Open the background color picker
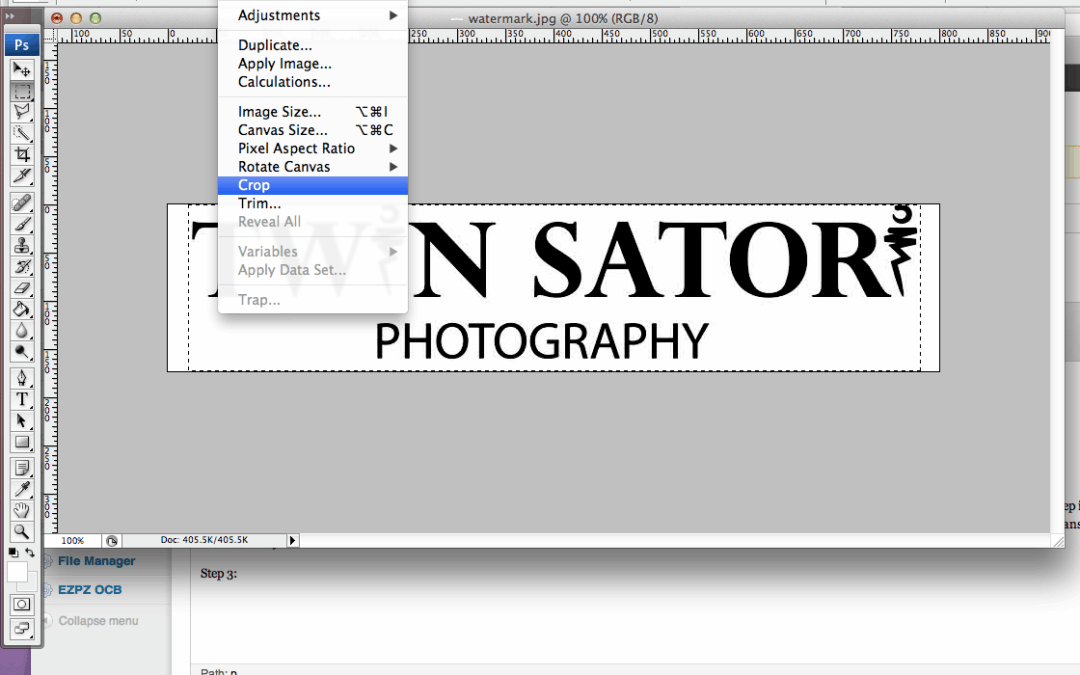1080x675 pixels. coord(32,584)
